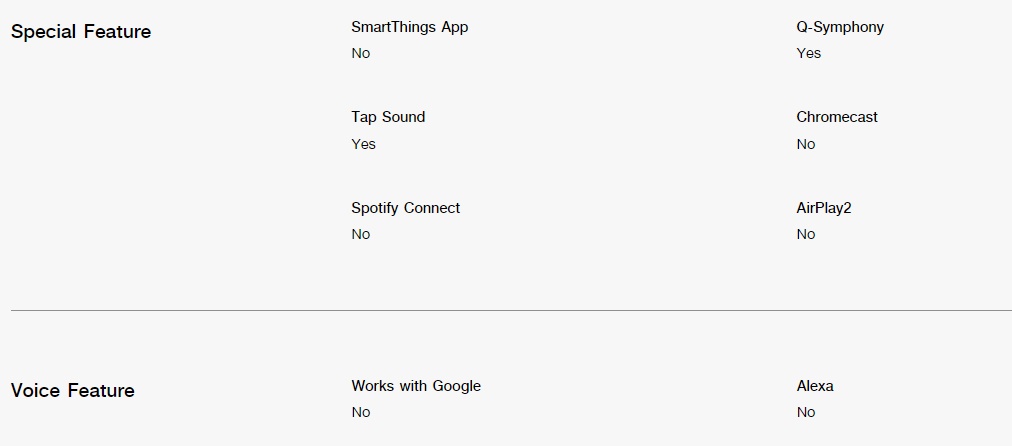
Task: Click the No value under Spotify Connect
Action: 361,234
